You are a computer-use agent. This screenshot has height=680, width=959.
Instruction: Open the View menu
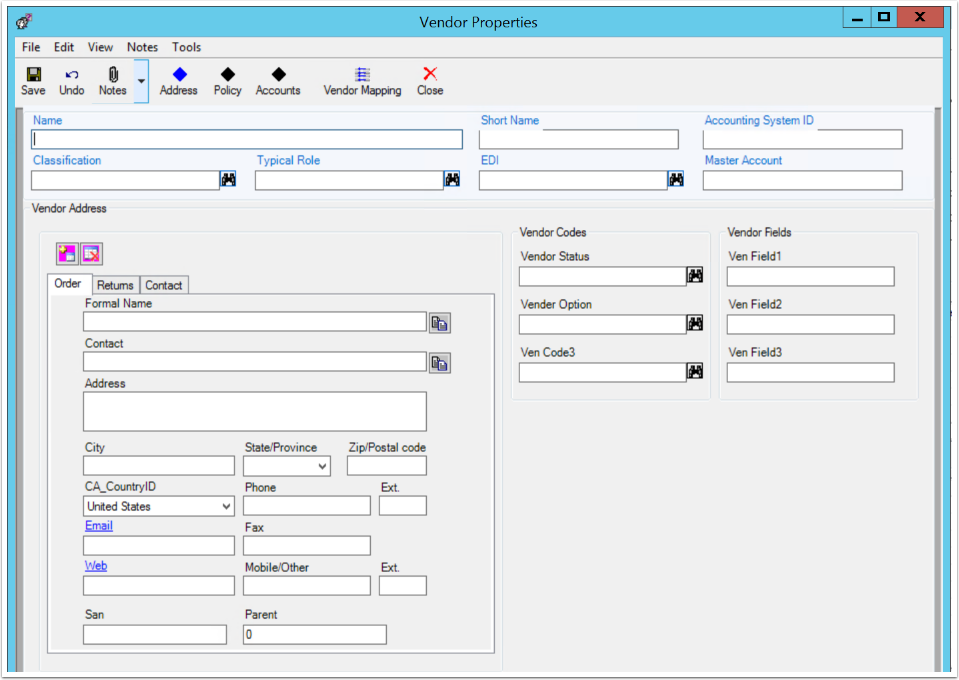100,47
